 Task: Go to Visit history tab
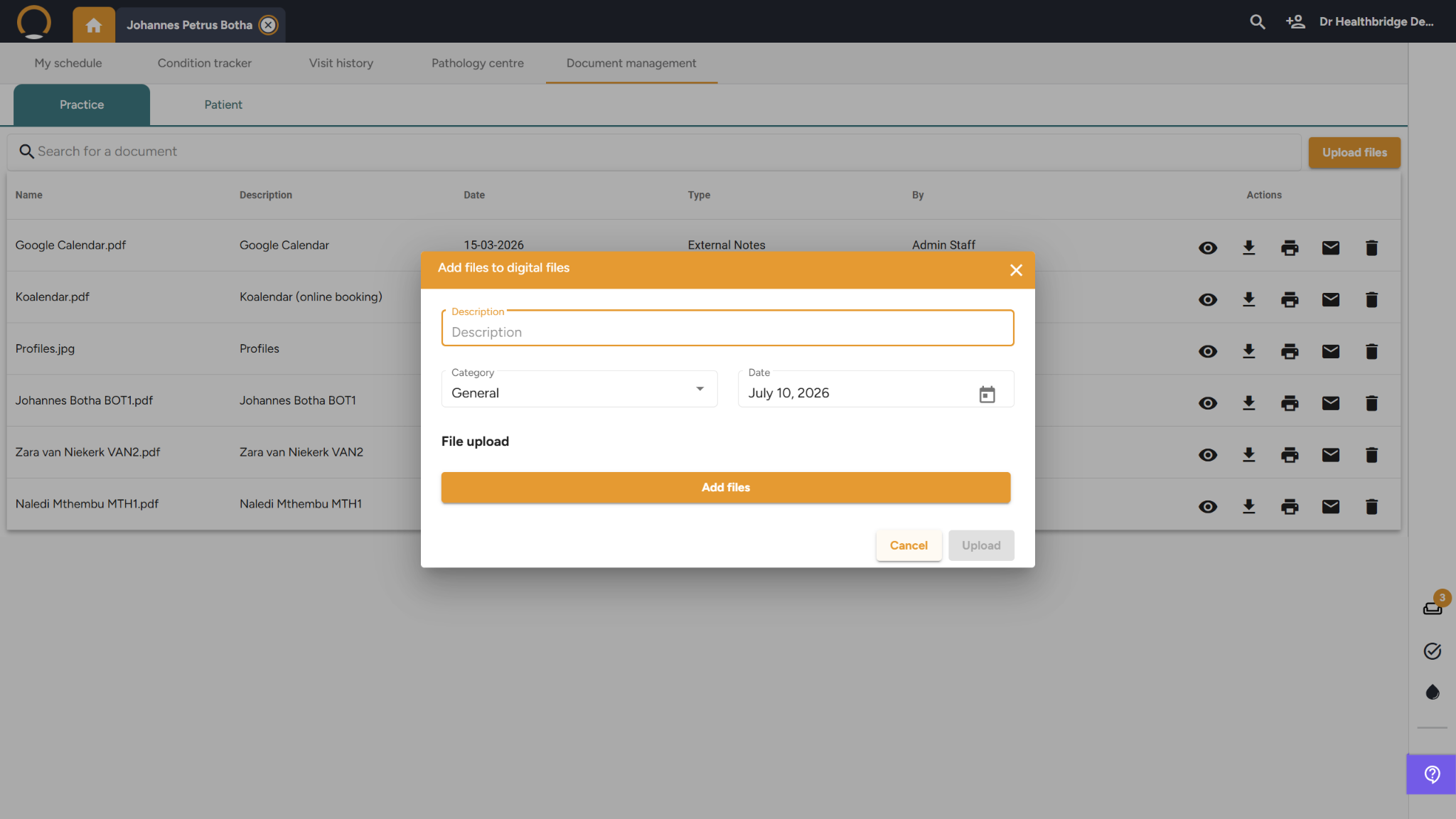341,63
